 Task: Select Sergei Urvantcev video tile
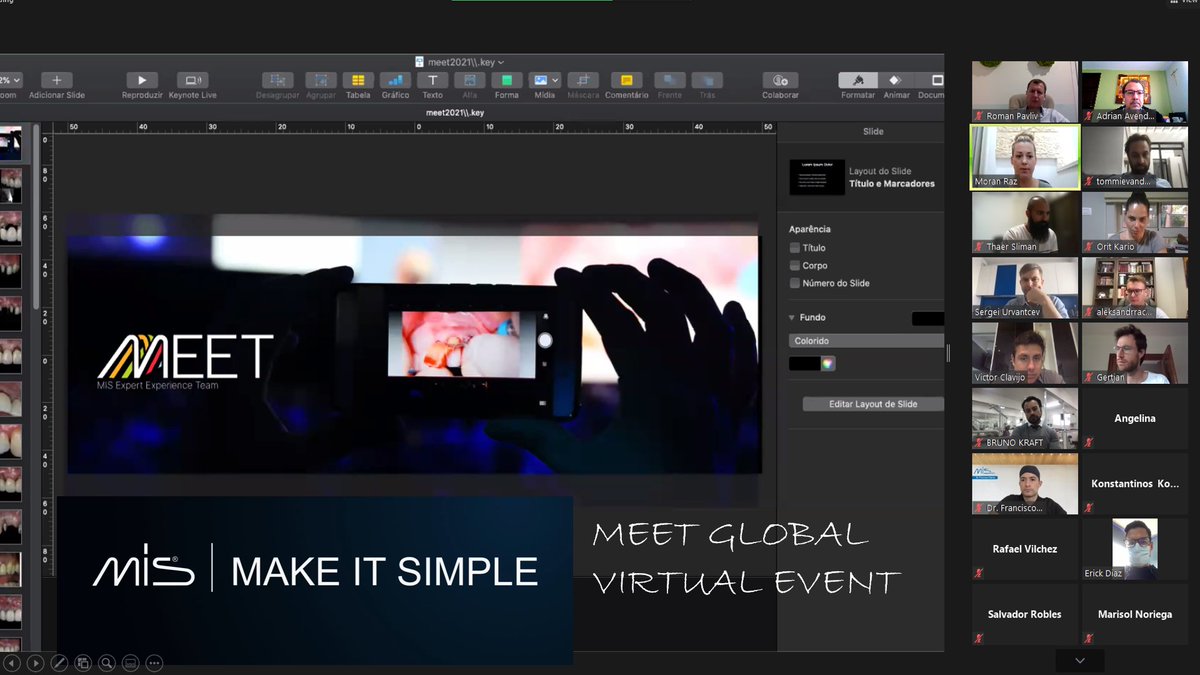(1025, 288)
